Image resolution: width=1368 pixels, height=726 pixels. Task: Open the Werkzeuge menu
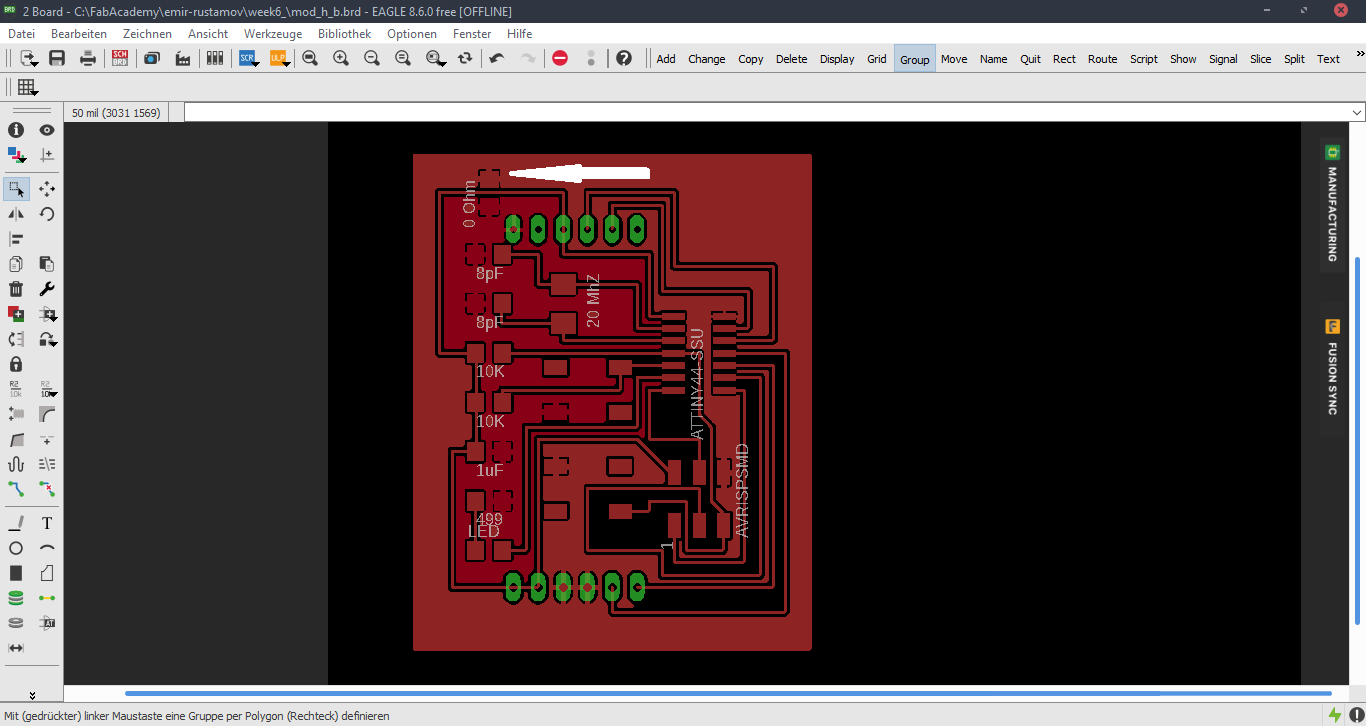click(x=273, y=34)
